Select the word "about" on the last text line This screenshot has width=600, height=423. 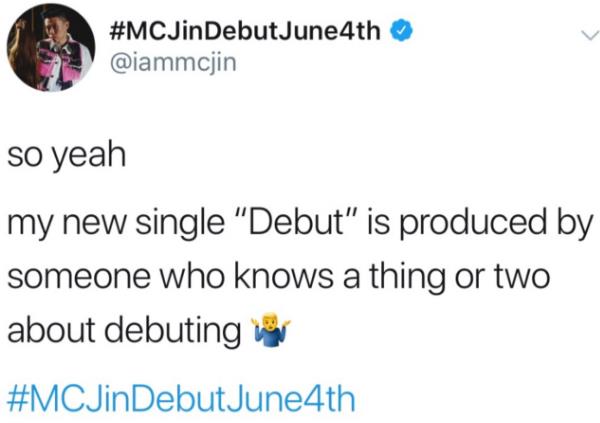(51, 330)
